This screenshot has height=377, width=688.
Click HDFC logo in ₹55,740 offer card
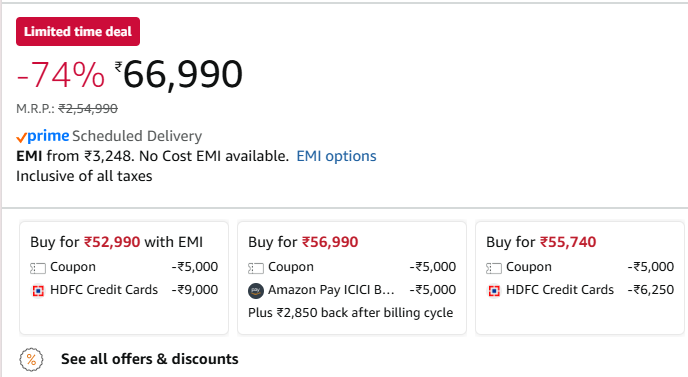[494, 291]
